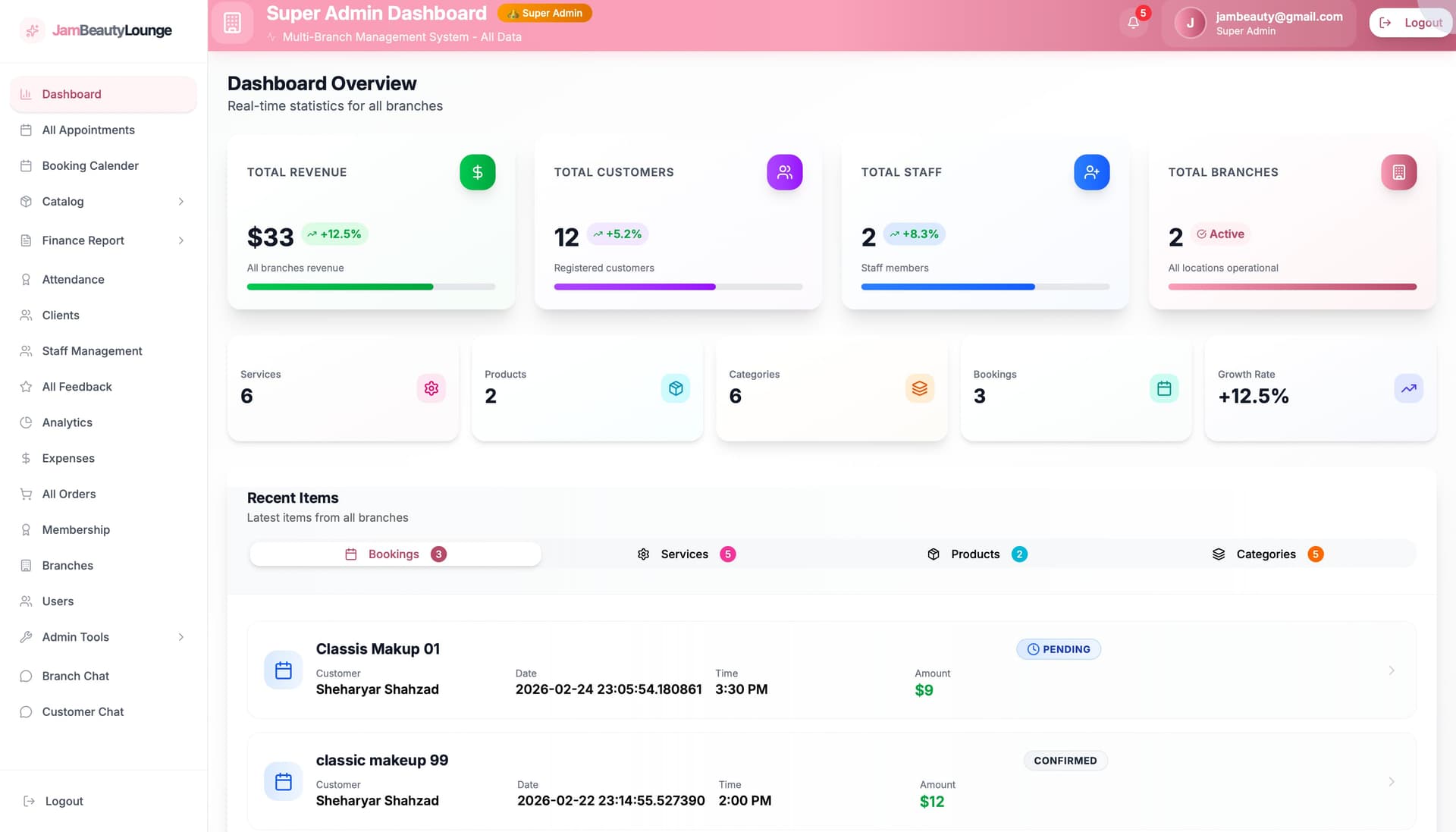Image resolution: width=1456 pixels, height=832 pixels.
Task: Click the Total Revenue dollar icon
Action: click(477, 172)
